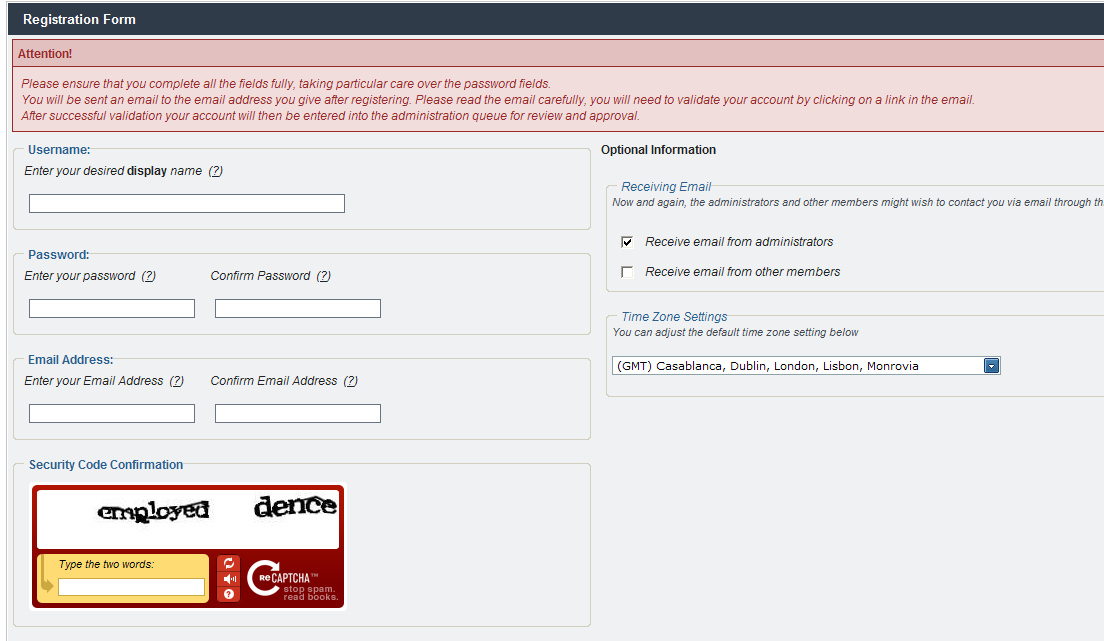Image resolution: width=1104 pixels, height=641 pixels.
Task: Click the 'Optional Information' heading
Action: [x=658, y=150]
